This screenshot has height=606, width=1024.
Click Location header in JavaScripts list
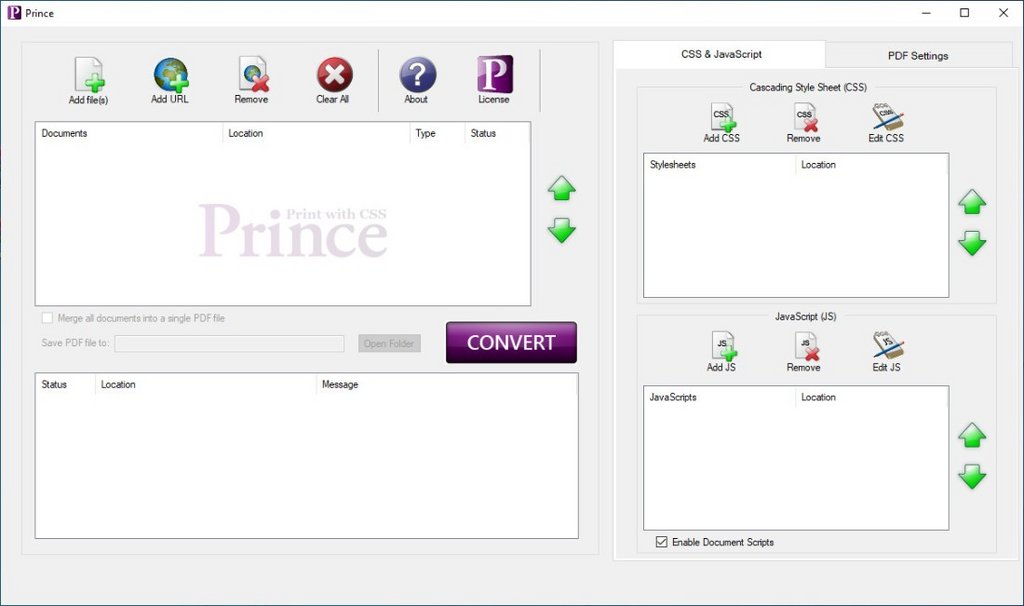[871, 397]
